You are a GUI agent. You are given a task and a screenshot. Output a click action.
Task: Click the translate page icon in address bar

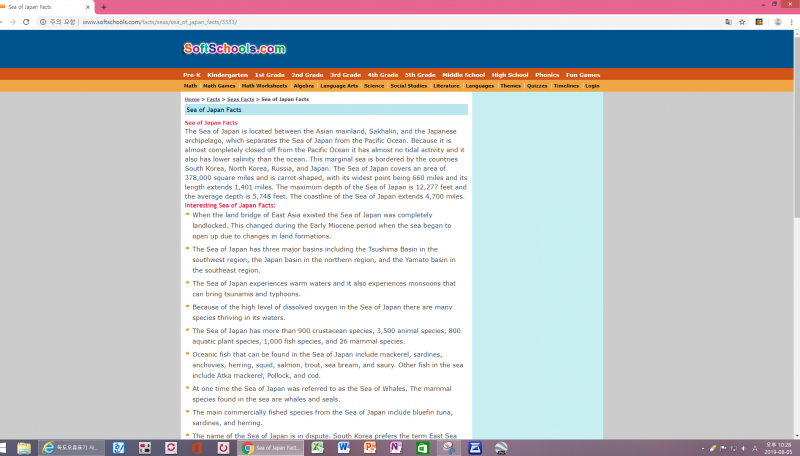click(x=728, y=21)
